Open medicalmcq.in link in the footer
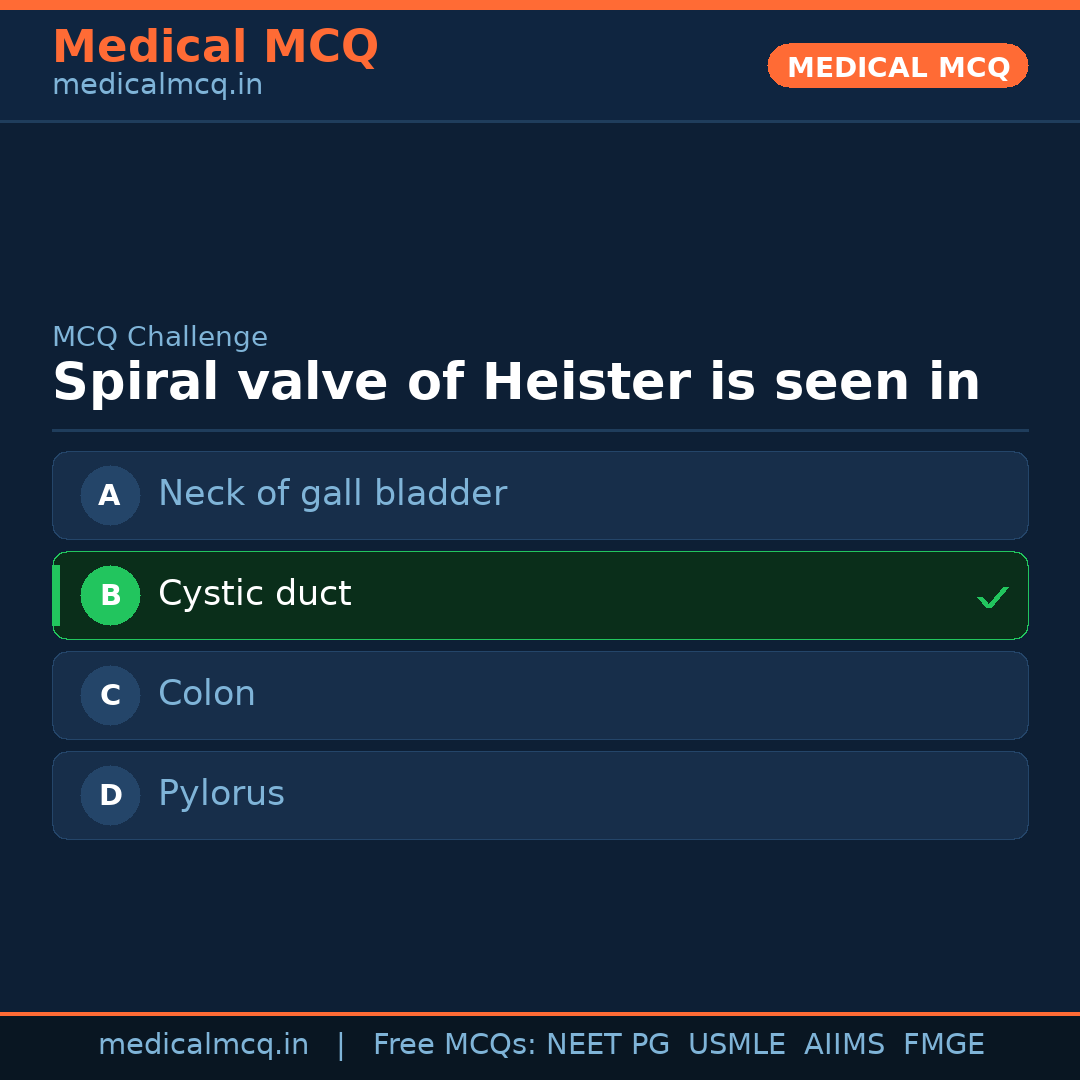This screenshot has width=1080, height=1080. tap(203, 1045)
